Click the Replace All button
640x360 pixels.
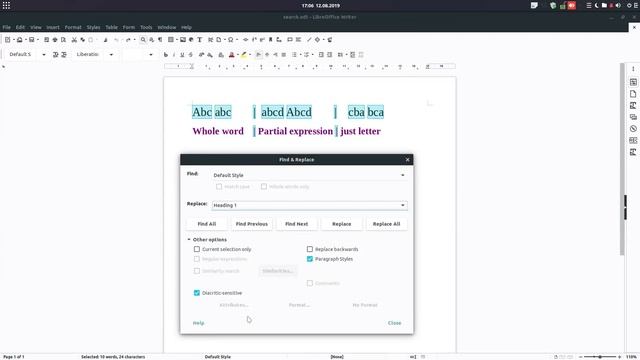pos(387,224)
